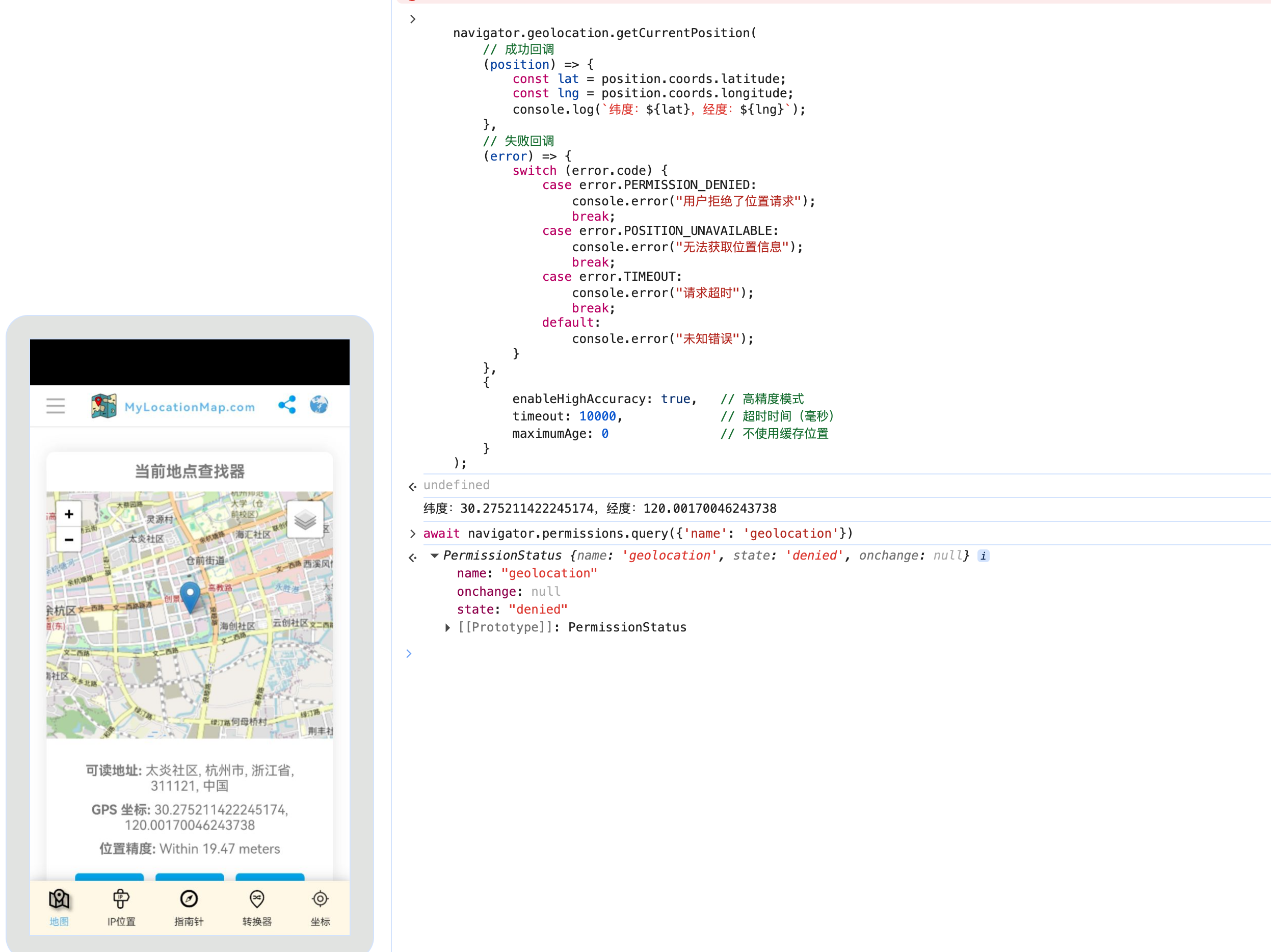Click the info badge next to PermissionStatus
The image size is (1271, 952).
(x=983, y=556)
